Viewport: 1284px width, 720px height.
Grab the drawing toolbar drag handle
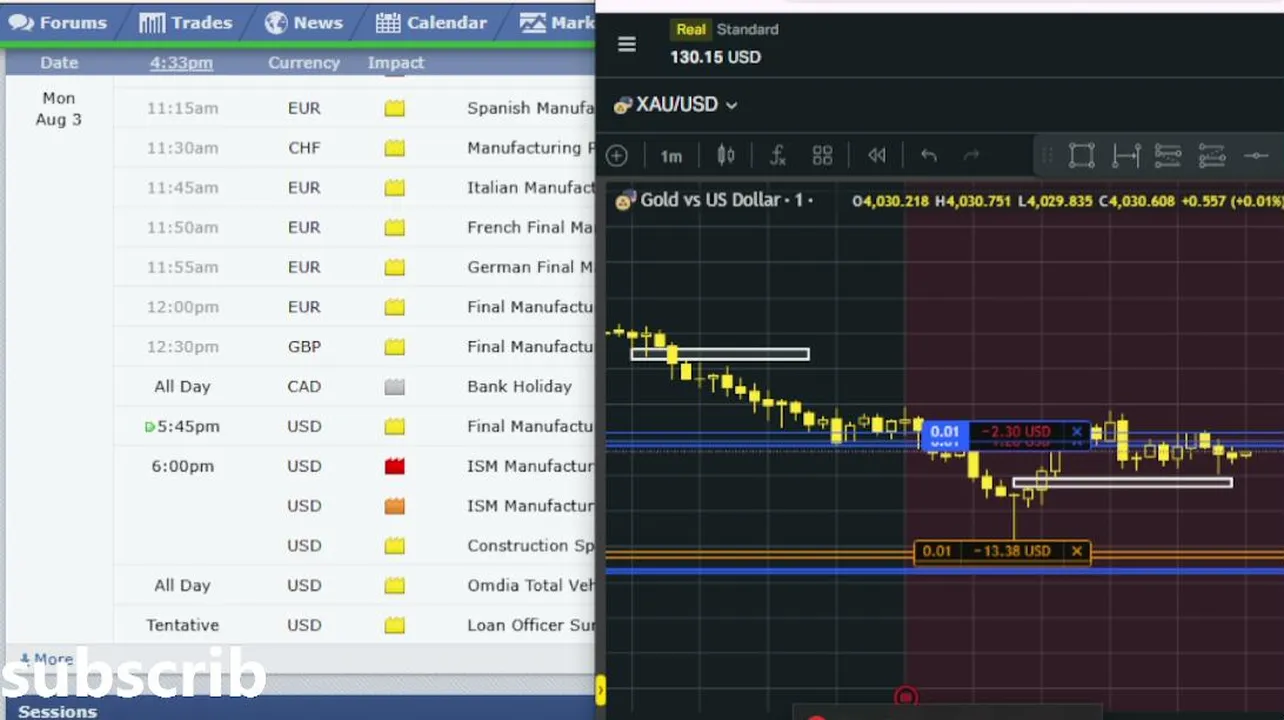point(1047,155)
